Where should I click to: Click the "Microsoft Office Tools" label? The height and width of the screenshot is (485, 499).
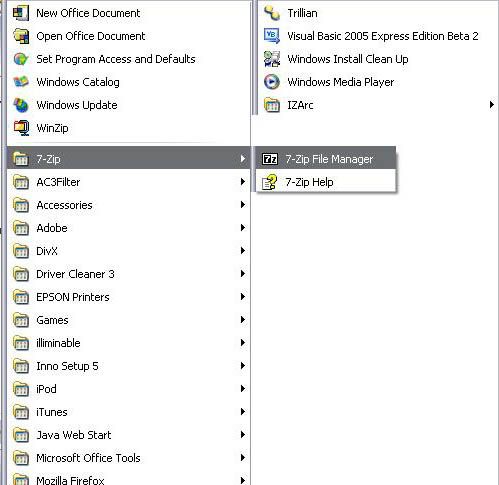[x=88, y=458]
